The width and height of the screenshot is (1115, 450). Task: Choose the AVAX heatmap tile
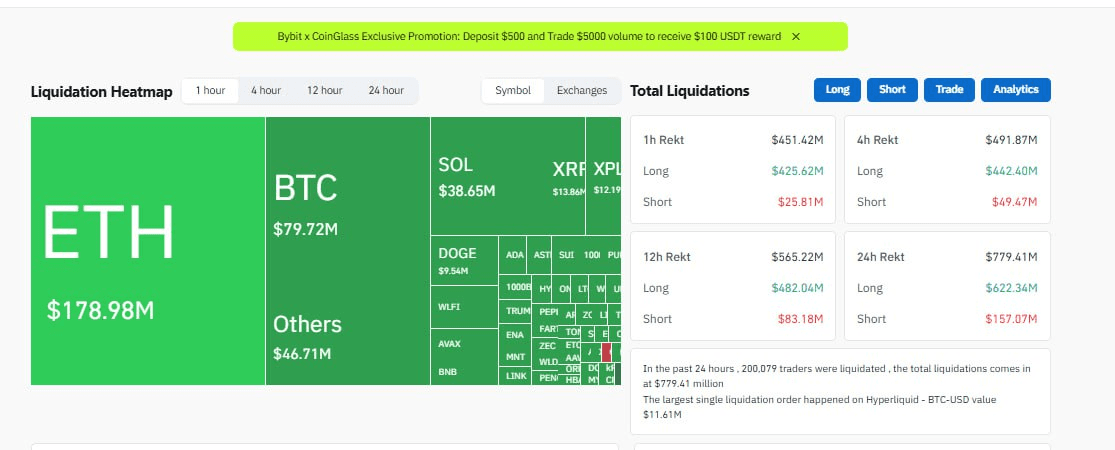(x=464, y=344)
